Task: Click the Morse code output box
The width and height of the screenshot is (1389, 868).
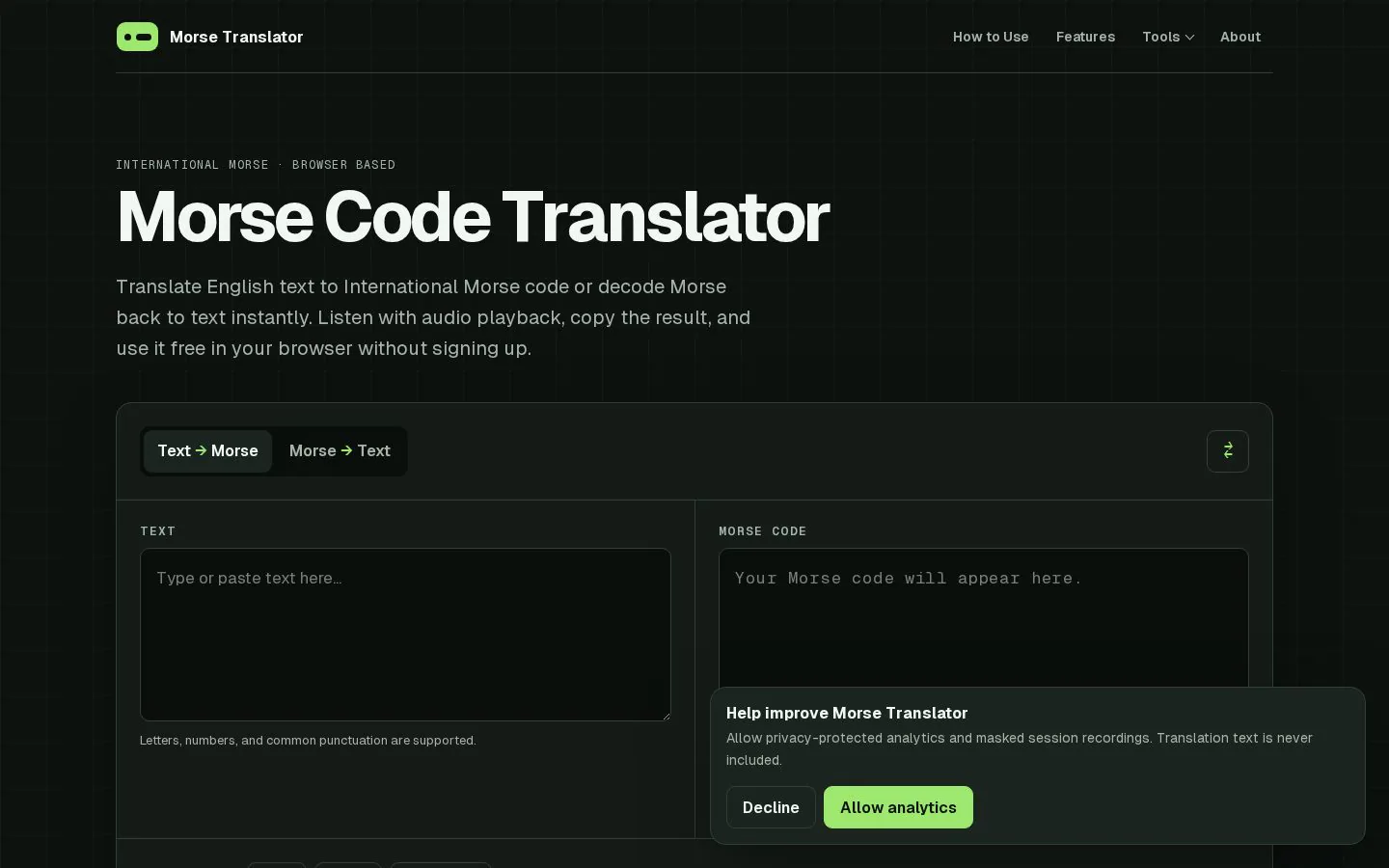Action: (983, 617)
